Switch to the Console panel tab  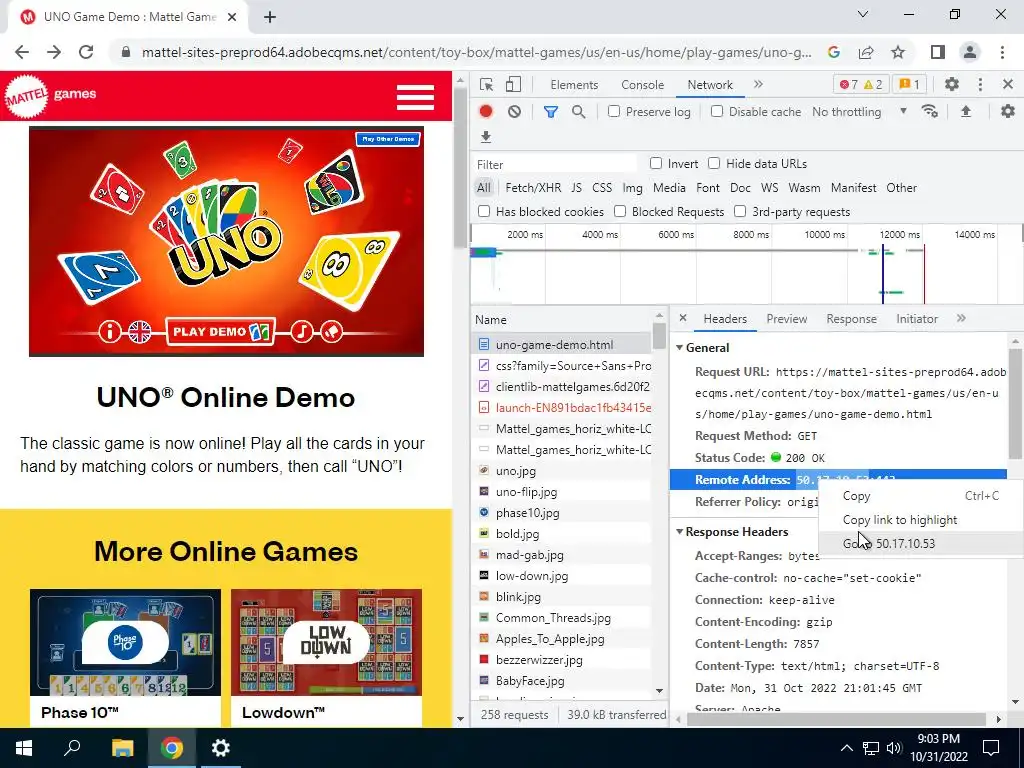(x=643, y=85)
